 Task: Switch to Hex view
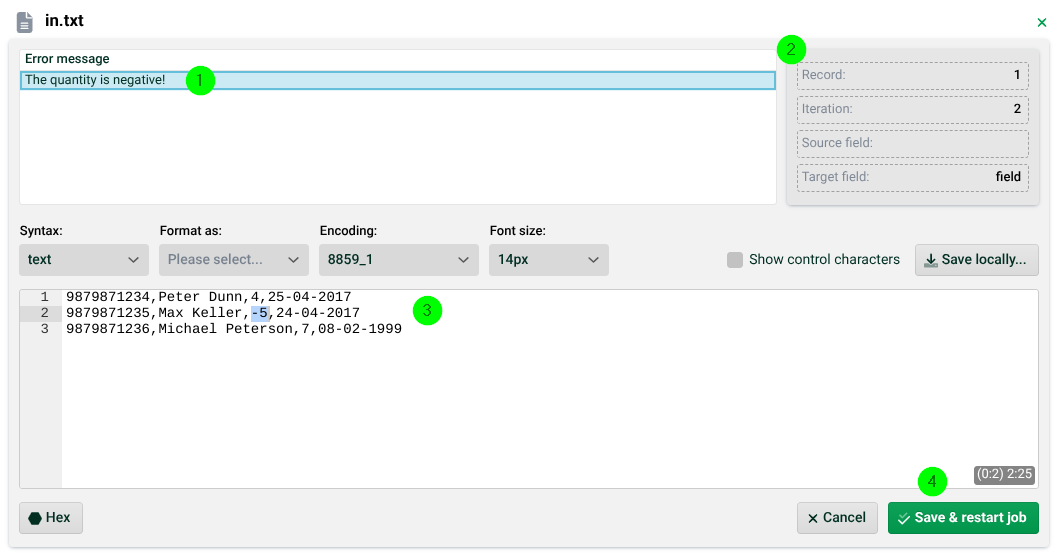51,518
